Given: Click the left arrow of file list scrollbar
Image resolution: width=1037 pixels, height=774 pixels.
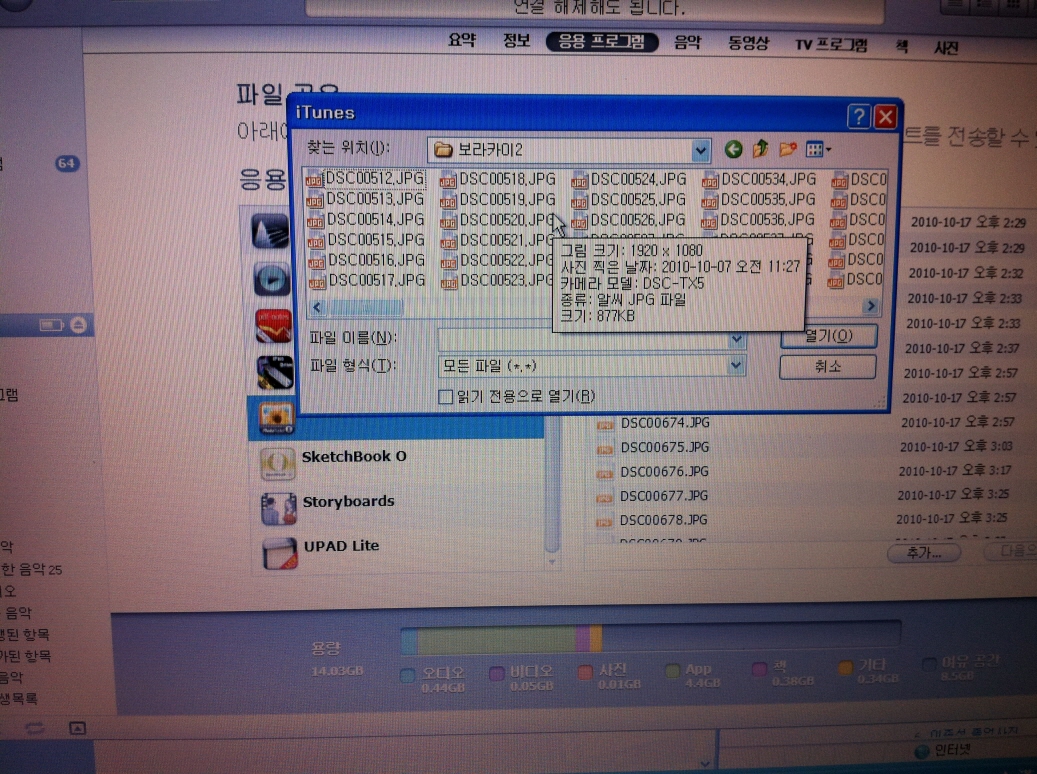Looking at the screenshot, I should tap(317, 308).
